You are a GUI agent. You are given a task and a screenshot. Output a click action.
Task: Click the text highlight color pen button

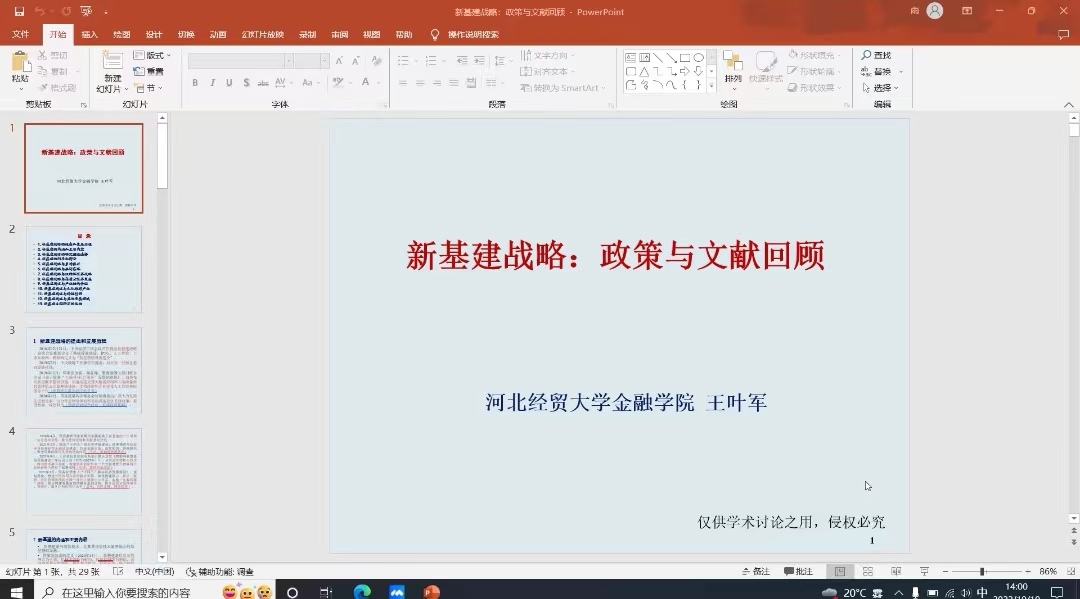point(338,83)
